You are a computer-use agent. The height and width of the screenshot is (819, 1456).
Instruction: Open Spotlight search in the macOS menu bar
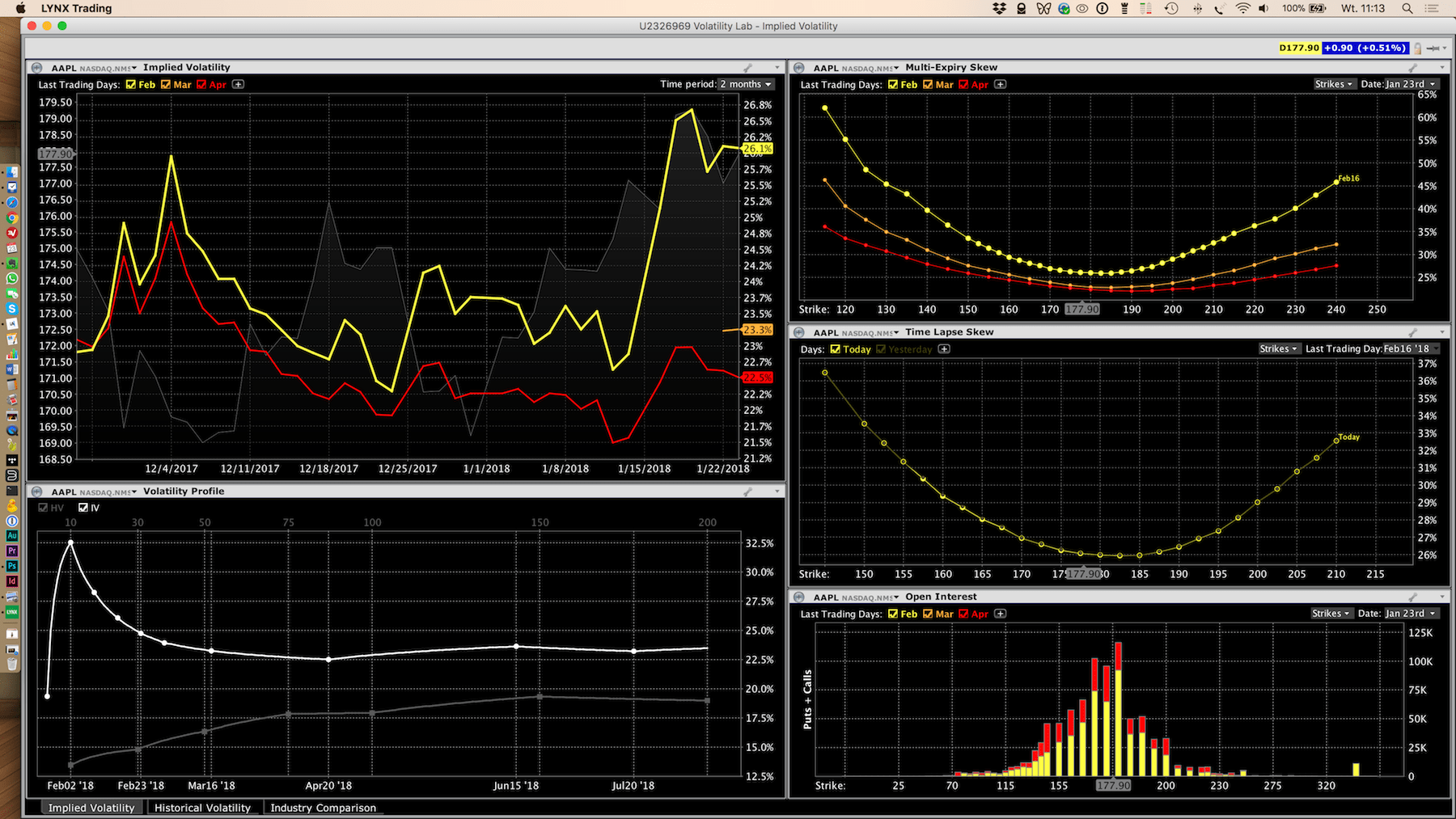(x=1407, y=9)
